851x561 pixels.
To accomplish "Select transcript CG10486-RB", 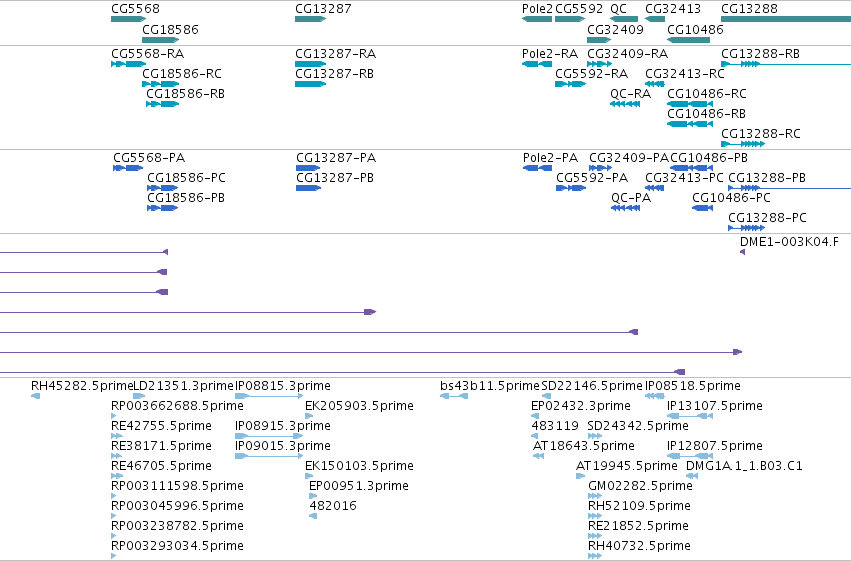I will [690, 124].
